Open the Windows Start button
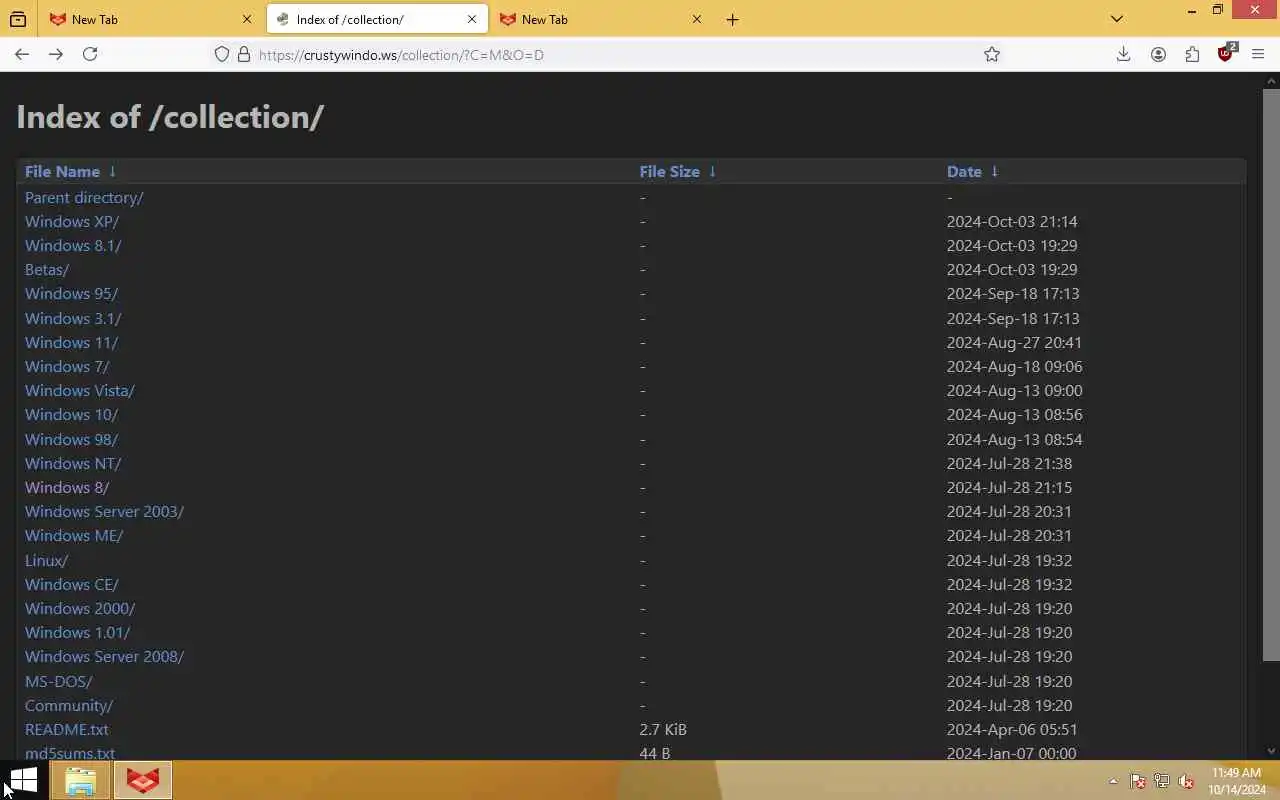This screenshot has height=800, width=1280. [x=23, y=781]
